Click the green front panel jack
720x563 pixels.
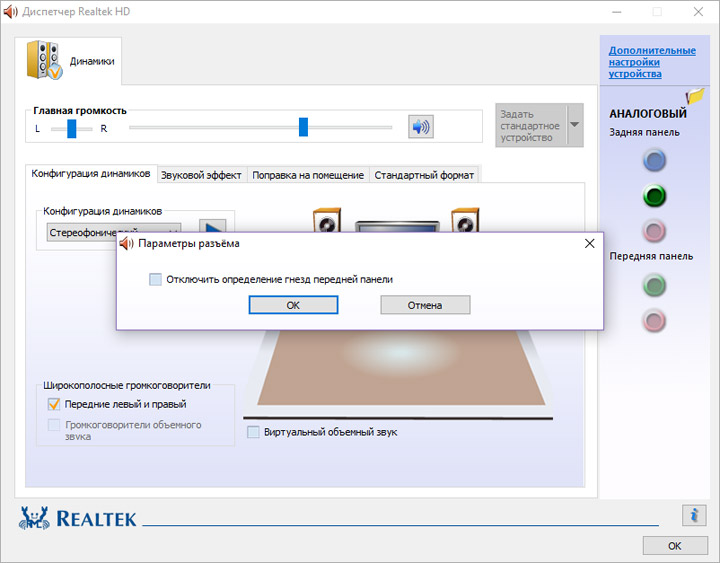click(x=654, y=285)
